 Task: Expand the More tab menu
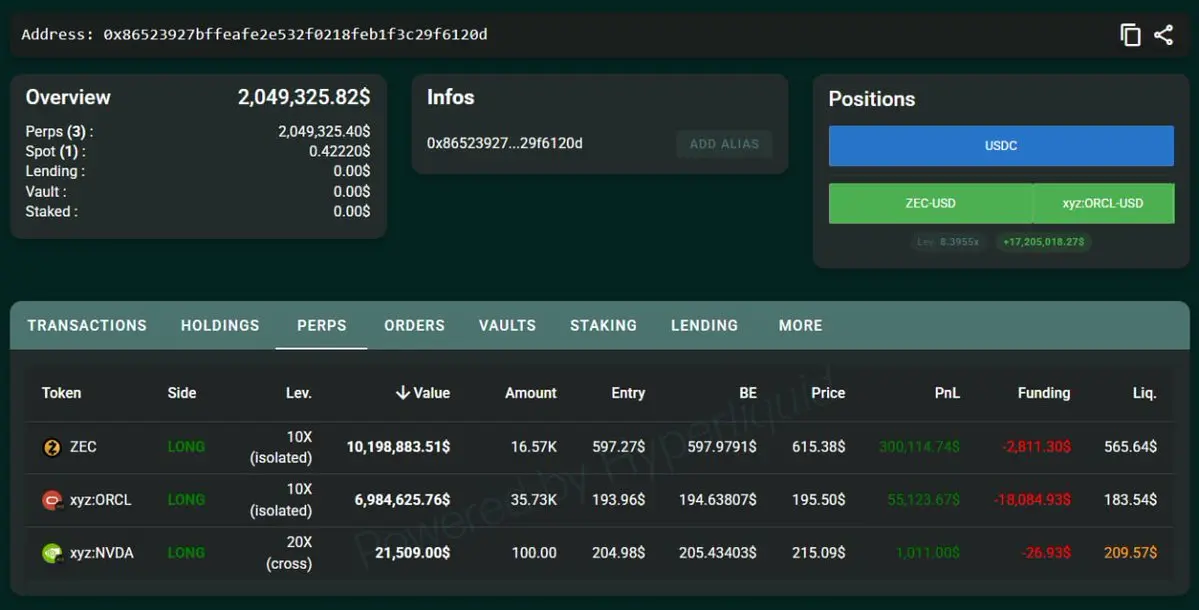[801, 326]
